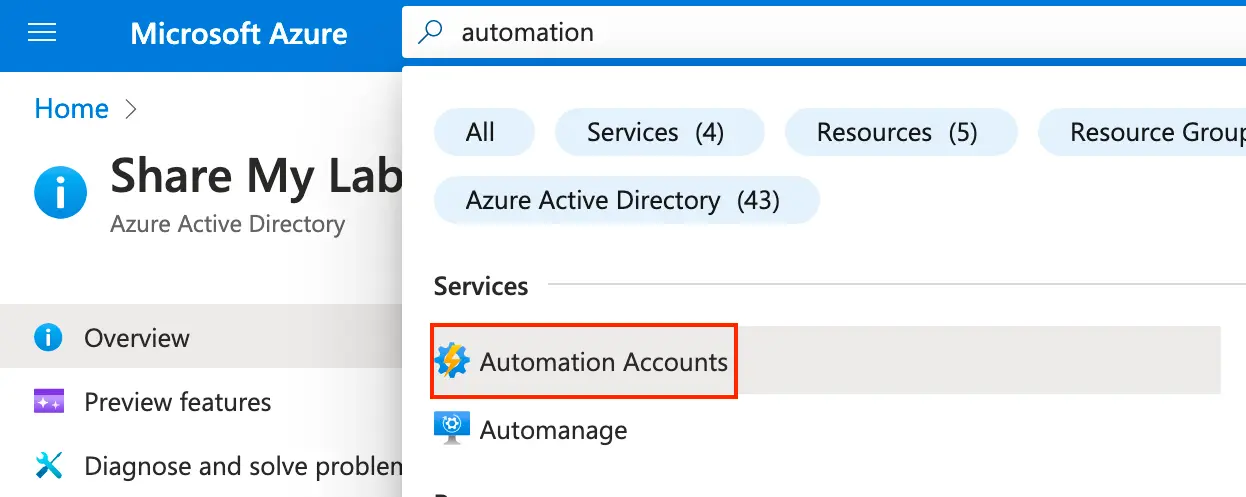Click the Automanage monitor icon

coord(452,430)
